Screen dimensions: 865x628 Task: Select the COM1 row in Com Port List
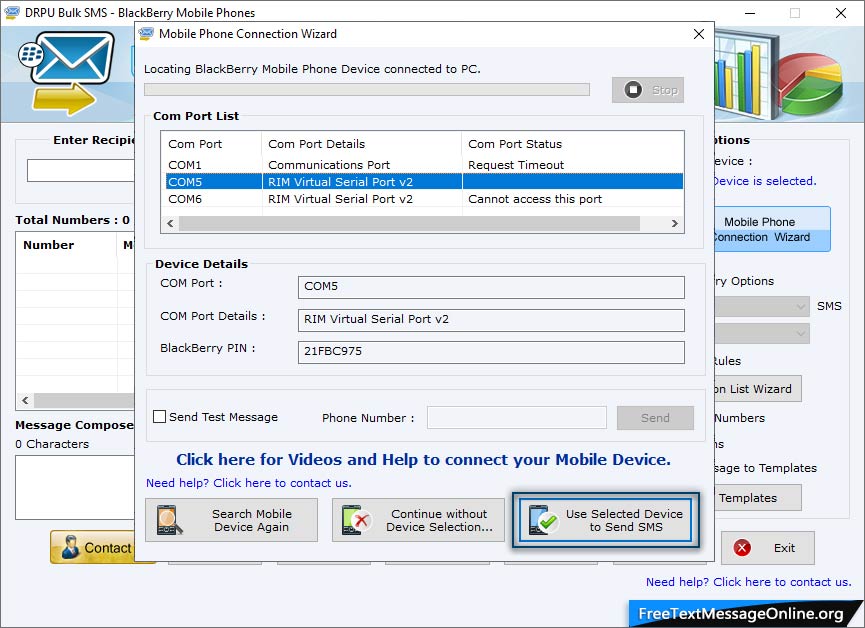pyautogui.click(x=424, y=164)
